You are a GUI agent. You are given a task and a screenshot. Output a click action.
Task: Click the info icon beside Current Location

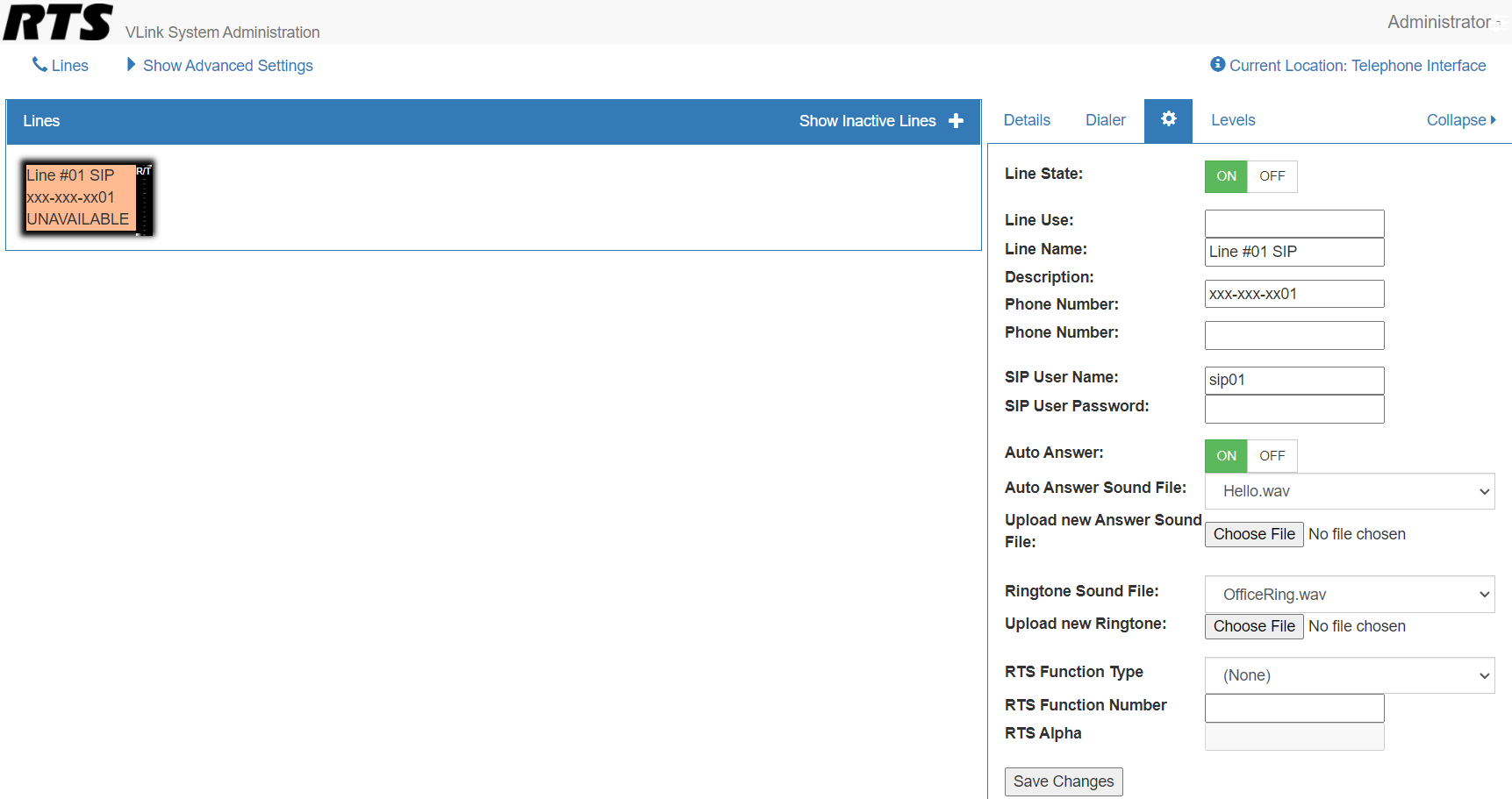pos(1216,65)
